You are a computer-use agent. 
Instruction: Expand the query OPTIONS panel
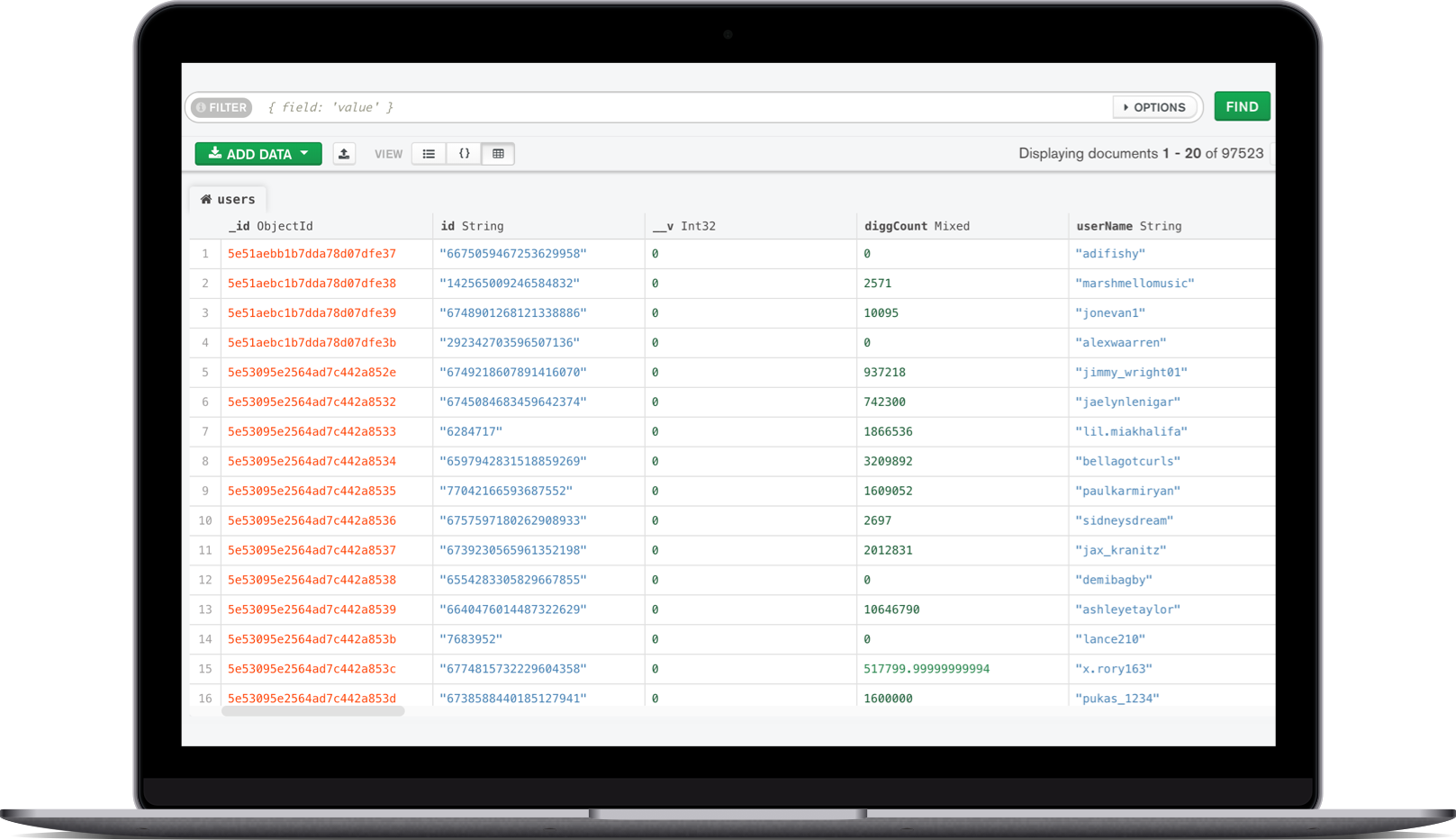coord(1154,107)
